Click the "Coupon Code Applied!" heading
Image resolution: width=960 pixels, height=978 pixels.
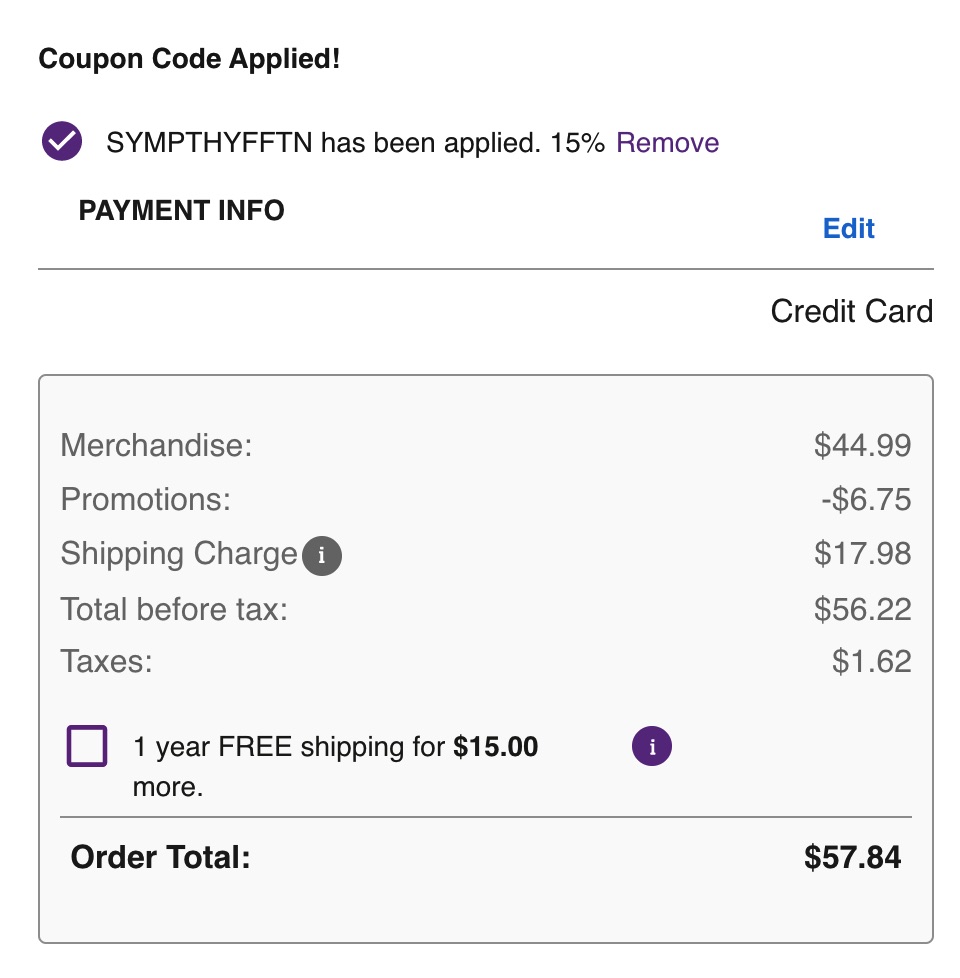[189, 59]
